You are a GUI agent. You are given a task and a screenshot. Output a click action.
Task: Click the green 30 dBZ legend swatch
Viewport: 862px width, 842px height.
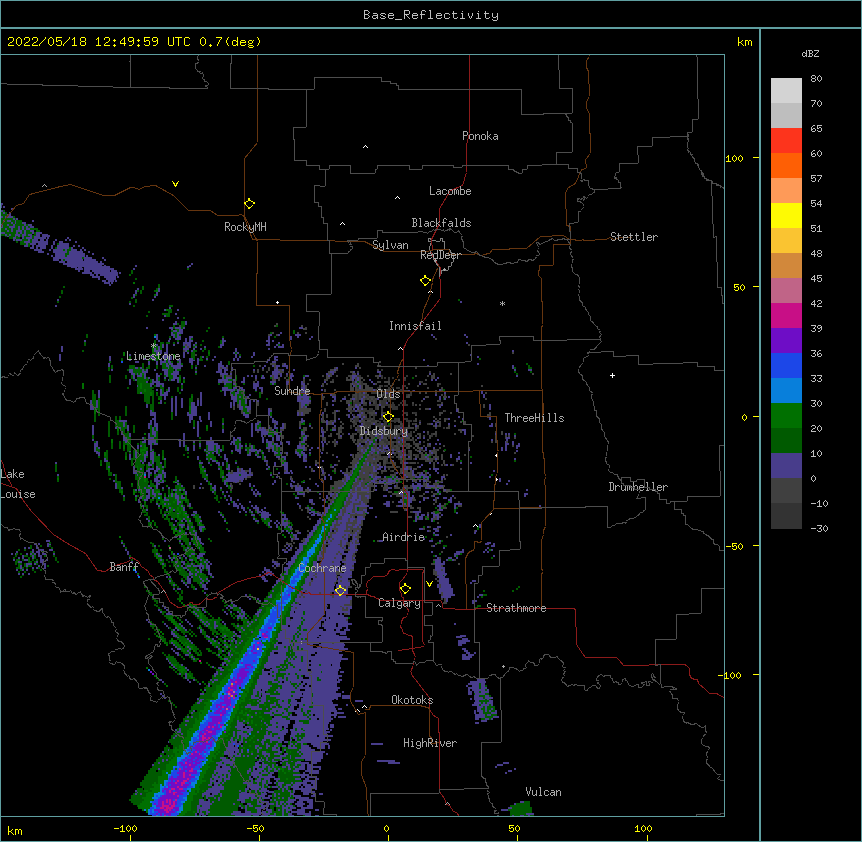(786, 416)
